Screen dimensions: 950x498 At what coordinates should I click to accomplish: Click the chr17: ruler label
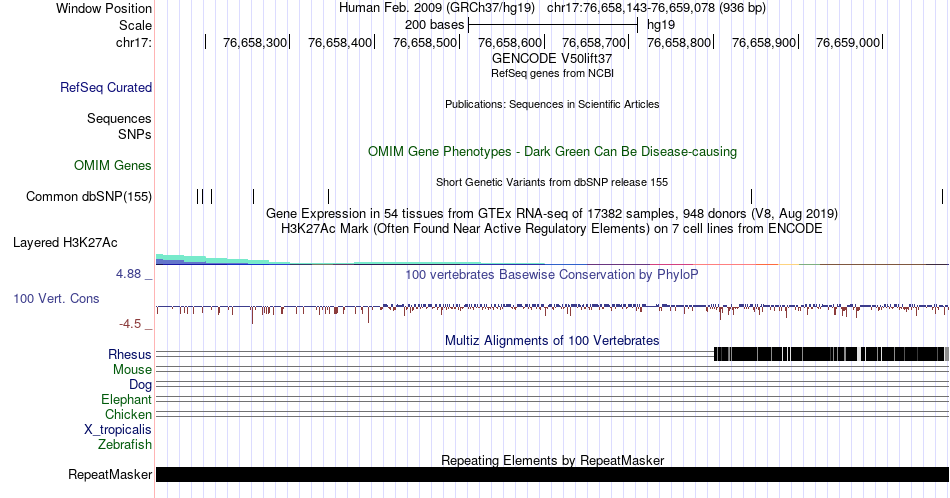pos(134,42)
